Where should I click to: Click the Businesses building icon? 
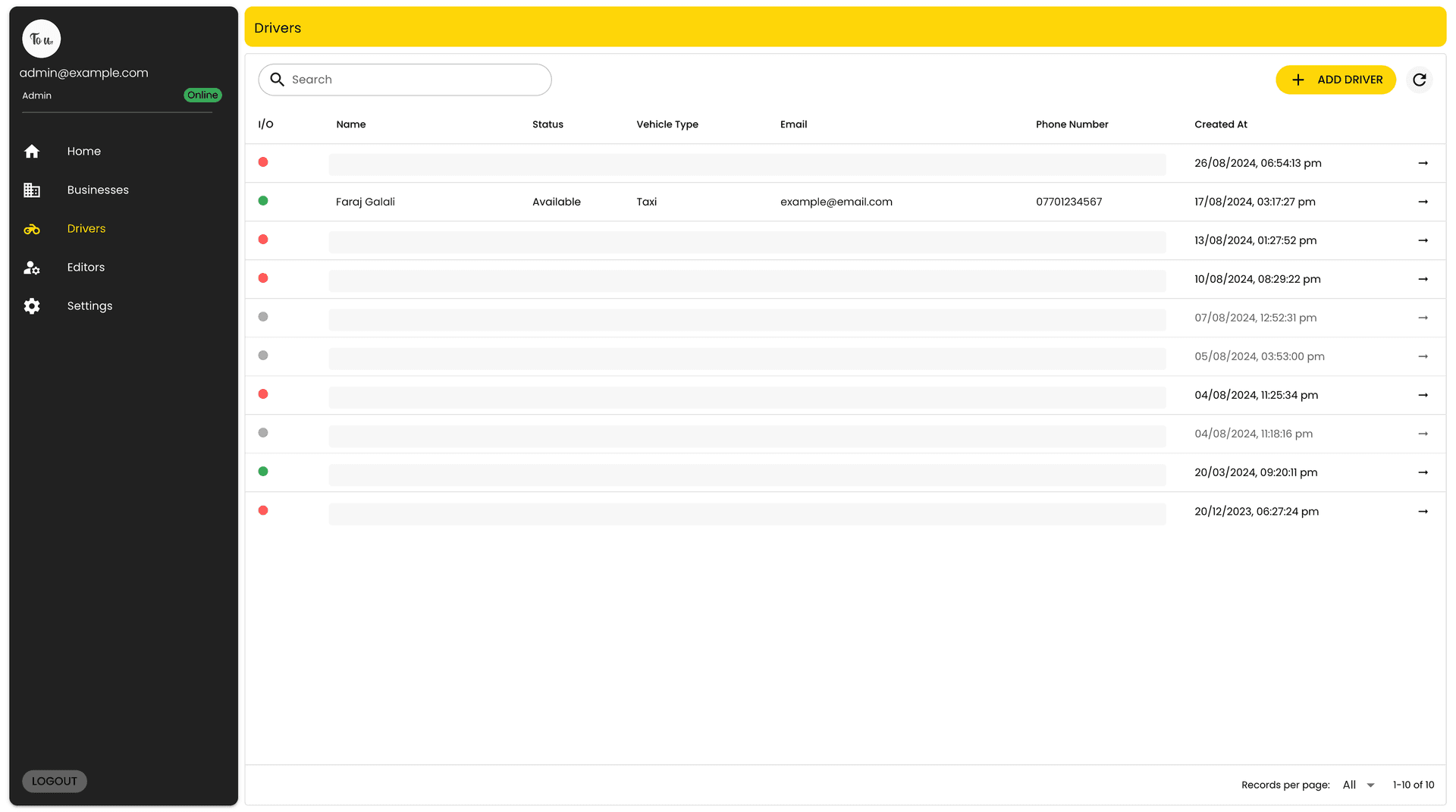click(x=32, y=190)
